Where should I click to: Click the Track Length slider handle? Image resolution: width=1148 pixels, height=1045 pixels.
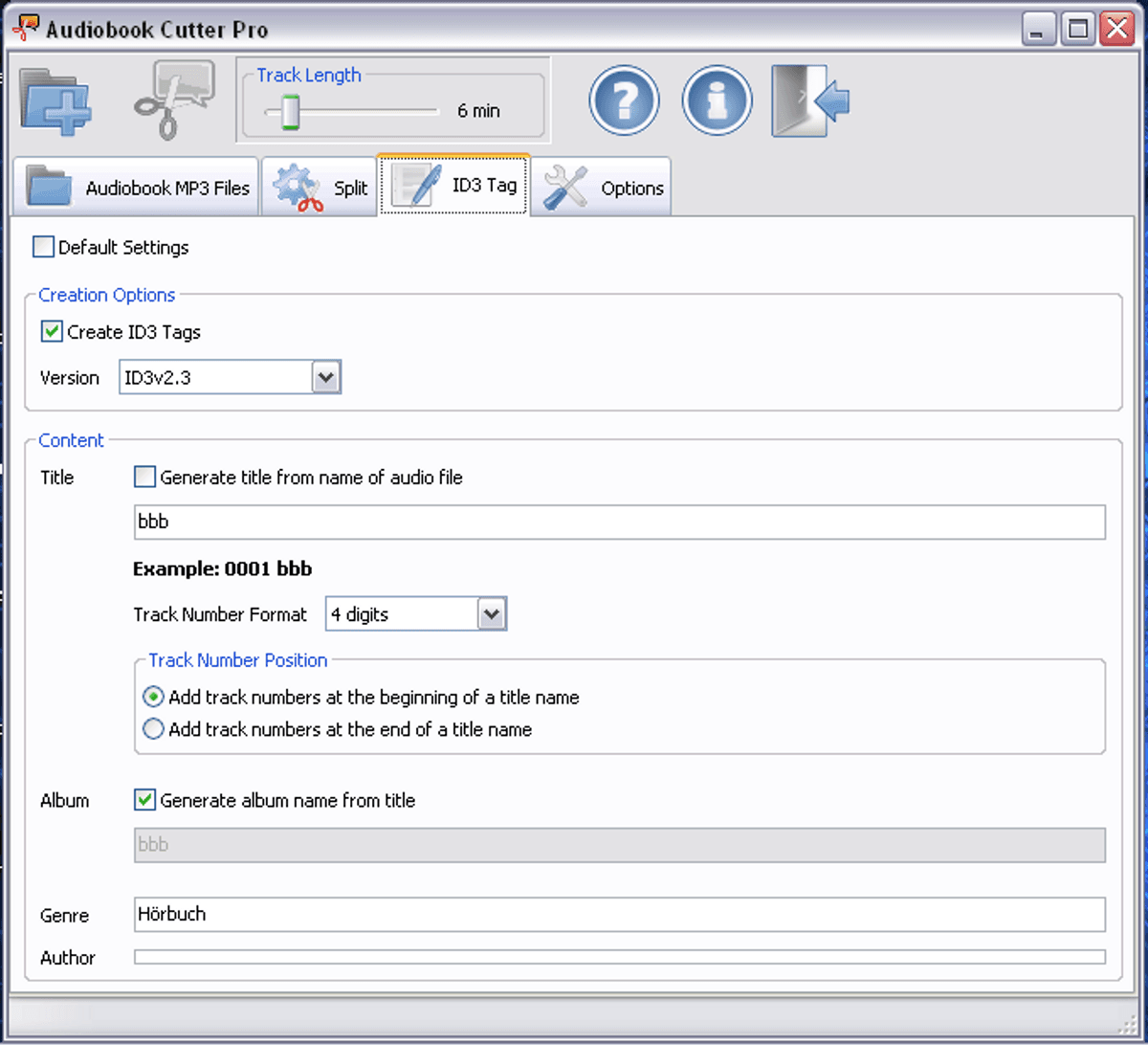tap(291, 111)
